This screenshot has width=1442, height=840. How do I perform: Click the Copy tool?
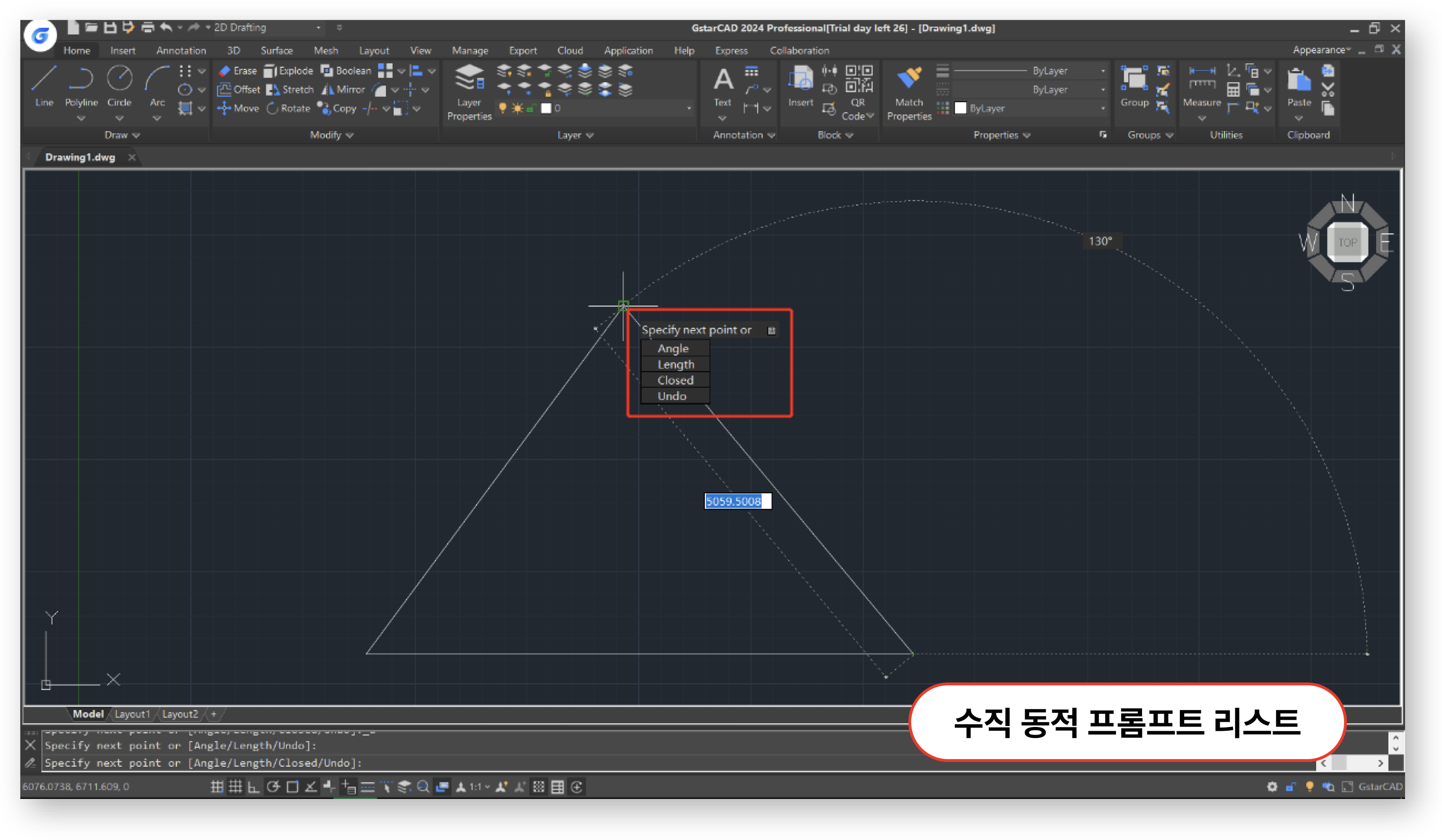(336, 108)
